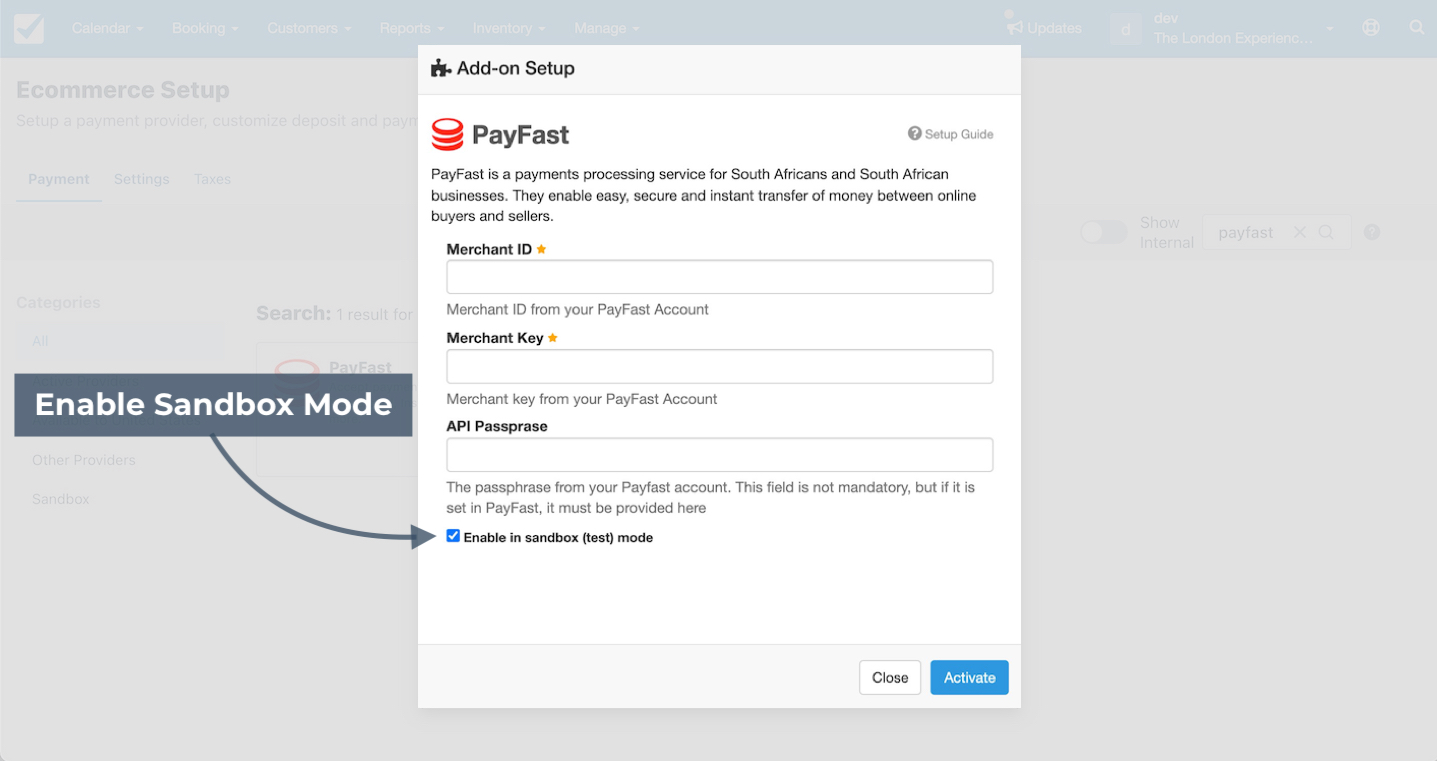Click the Close button
1437x761 pixels.
890,677
